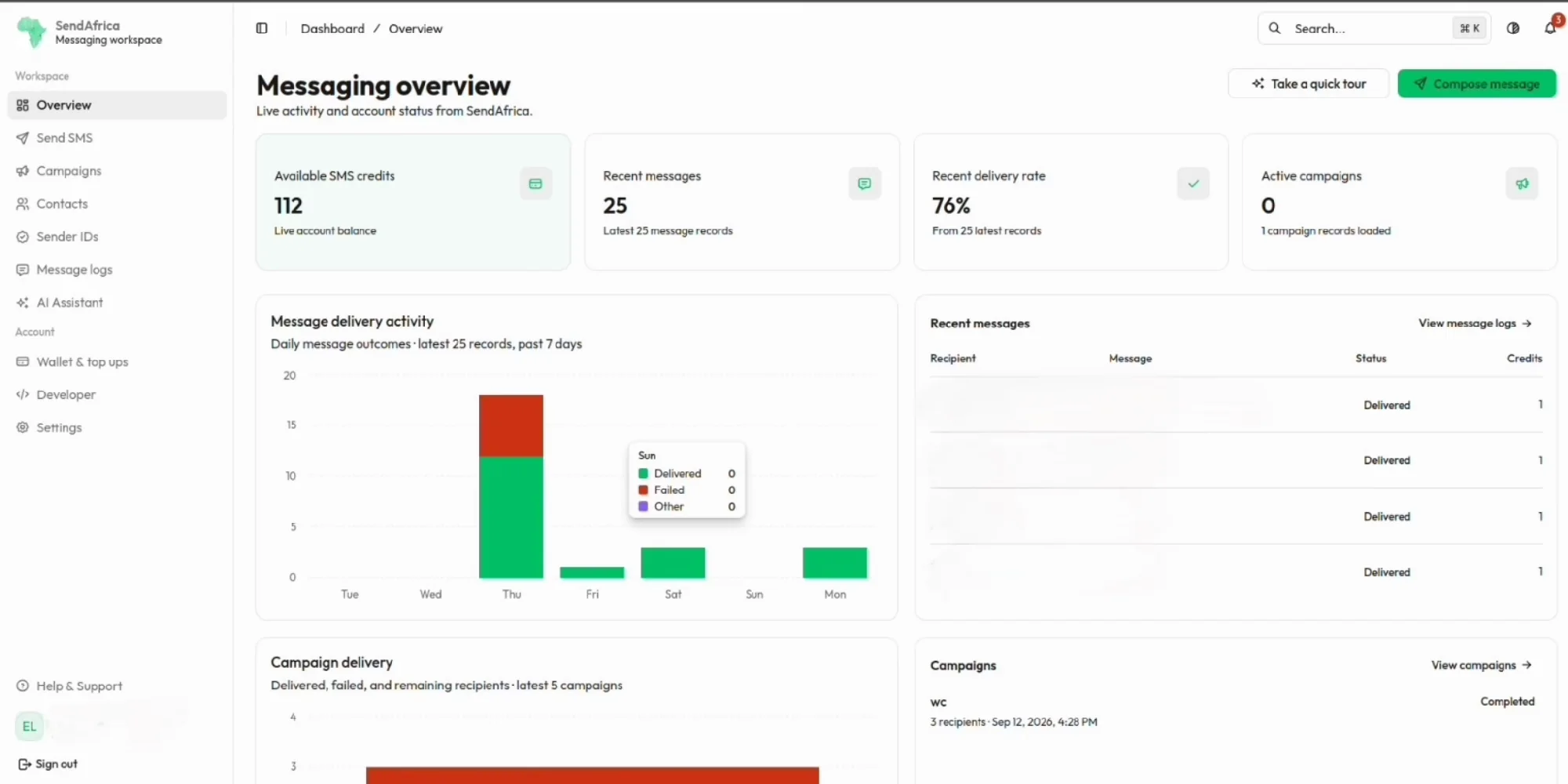
Task: Open Wallet & top ups
Action: coord(117,362)
